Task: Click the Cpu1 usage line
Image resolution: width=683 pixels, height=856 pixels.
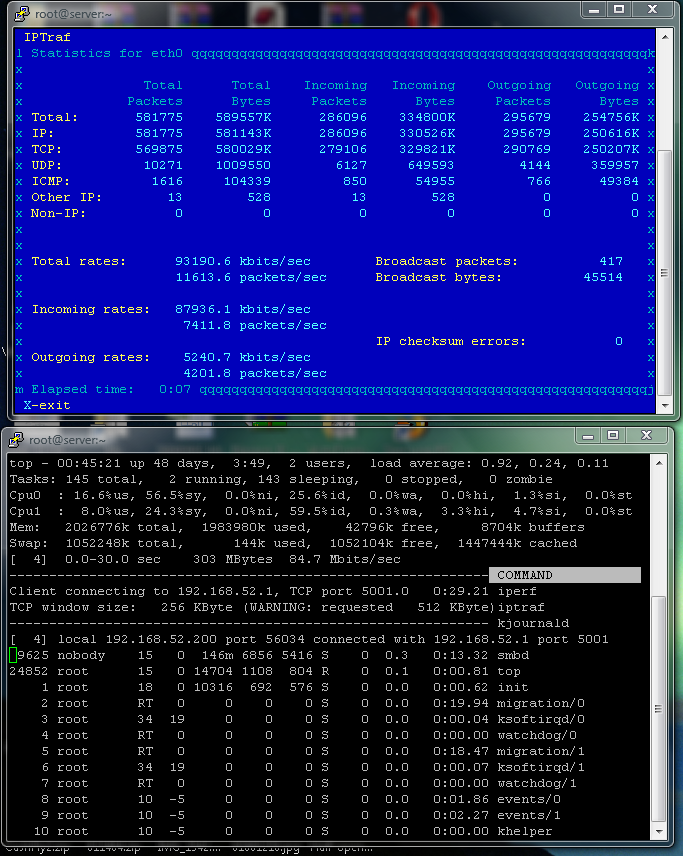Action: (321, 511)
